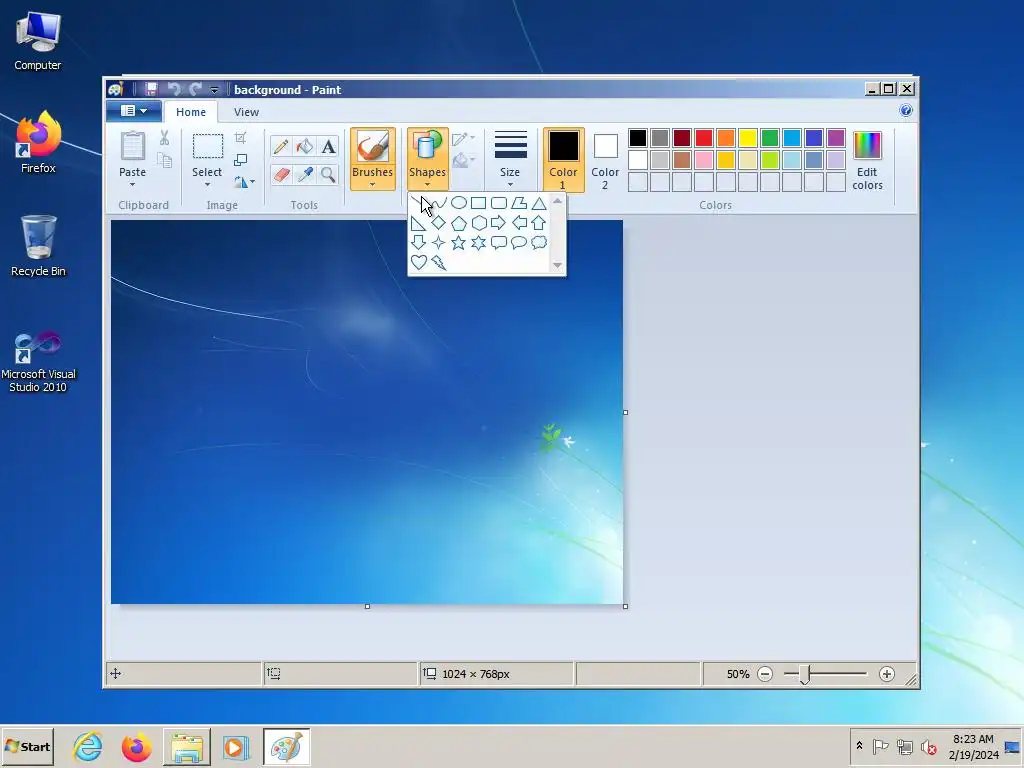This screenshot has height=768, width=1024.
Task: Expand the Select dropdown arrow
Action: [x=207, y=184]
